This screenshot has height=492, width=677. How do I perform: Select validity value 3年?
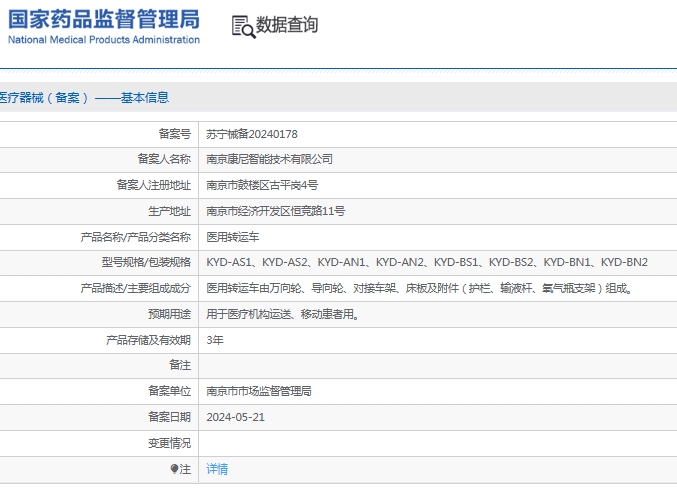tap(215, 340)
